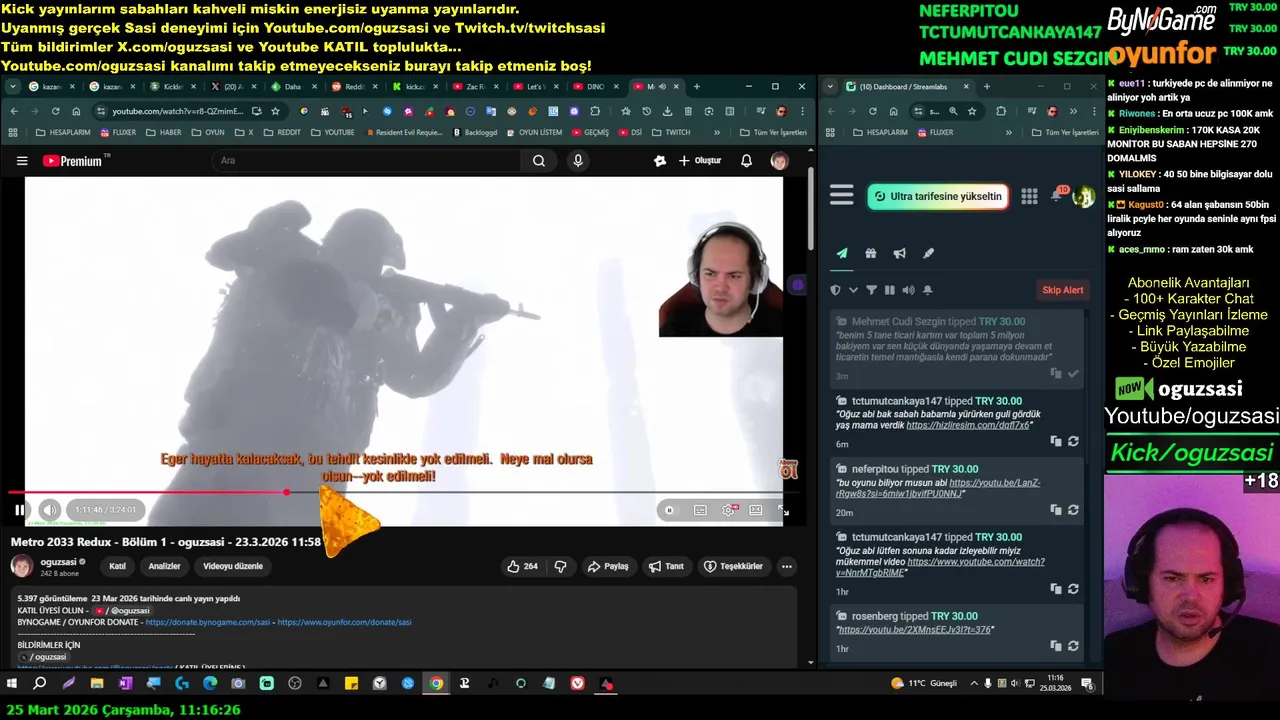The width and height of the screenshot is (1280, 720).
Task: Switch to the kick.com browser tab
Action: coord(411,87)
